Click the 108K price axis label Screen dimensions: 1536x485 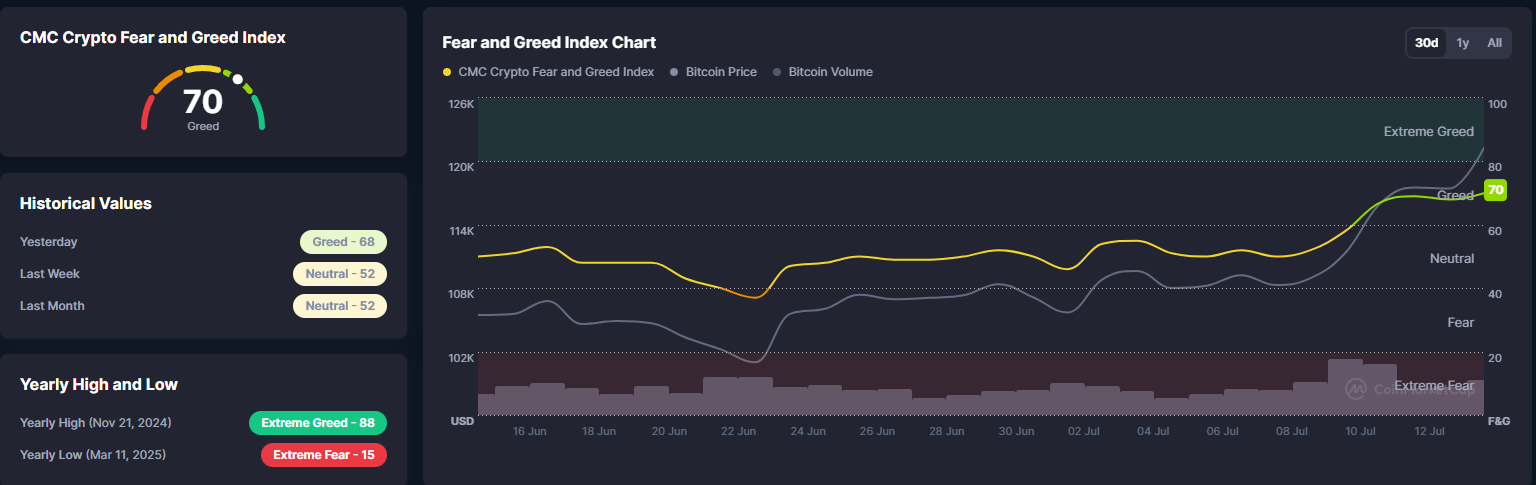(x=462, y=294)
